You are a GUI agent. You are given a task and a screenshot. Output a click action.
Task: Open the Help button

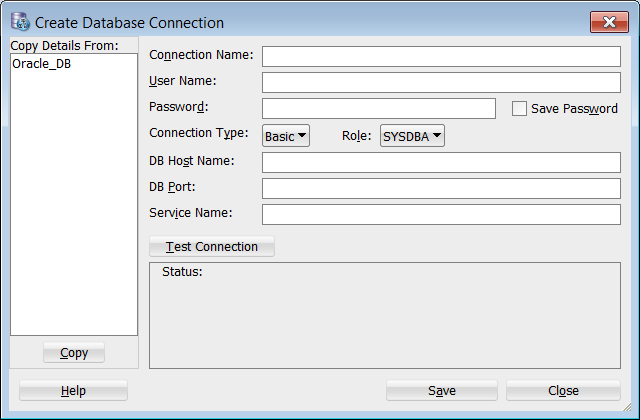[x=73, y=391]
